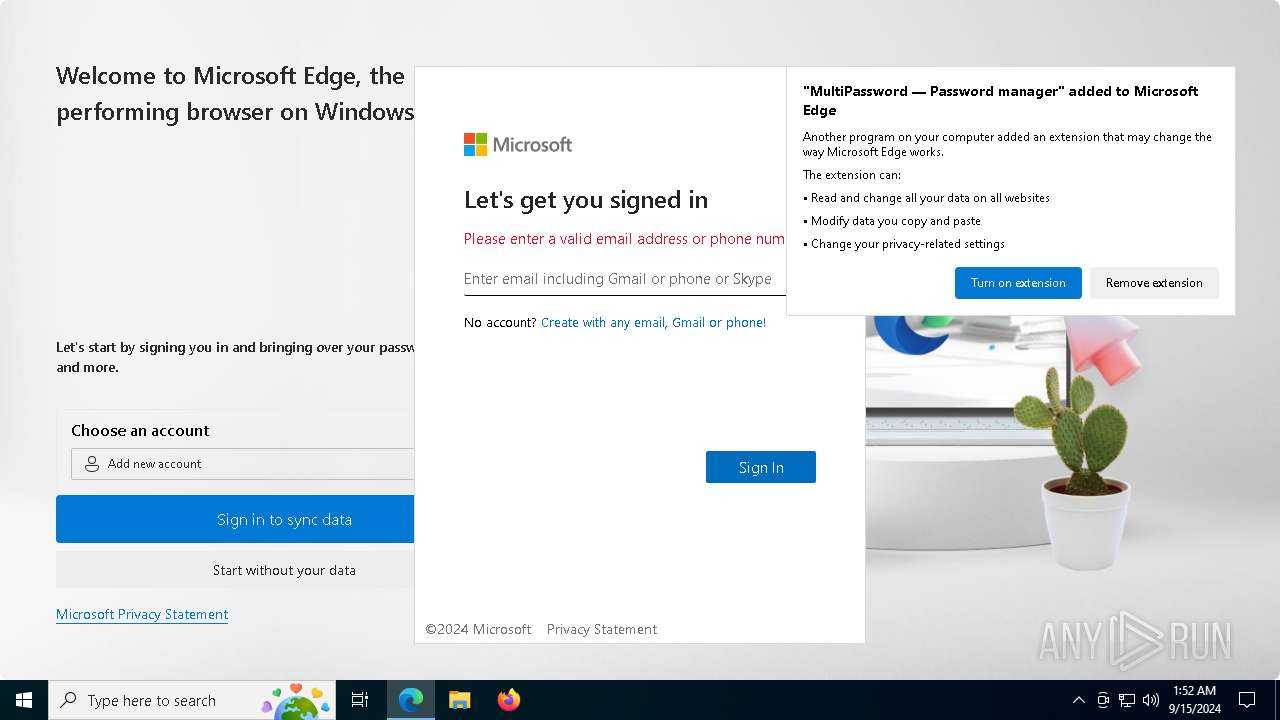Click the search highlights globe graphic
The image size is (1280, 720).
click(x=296, y=701)
